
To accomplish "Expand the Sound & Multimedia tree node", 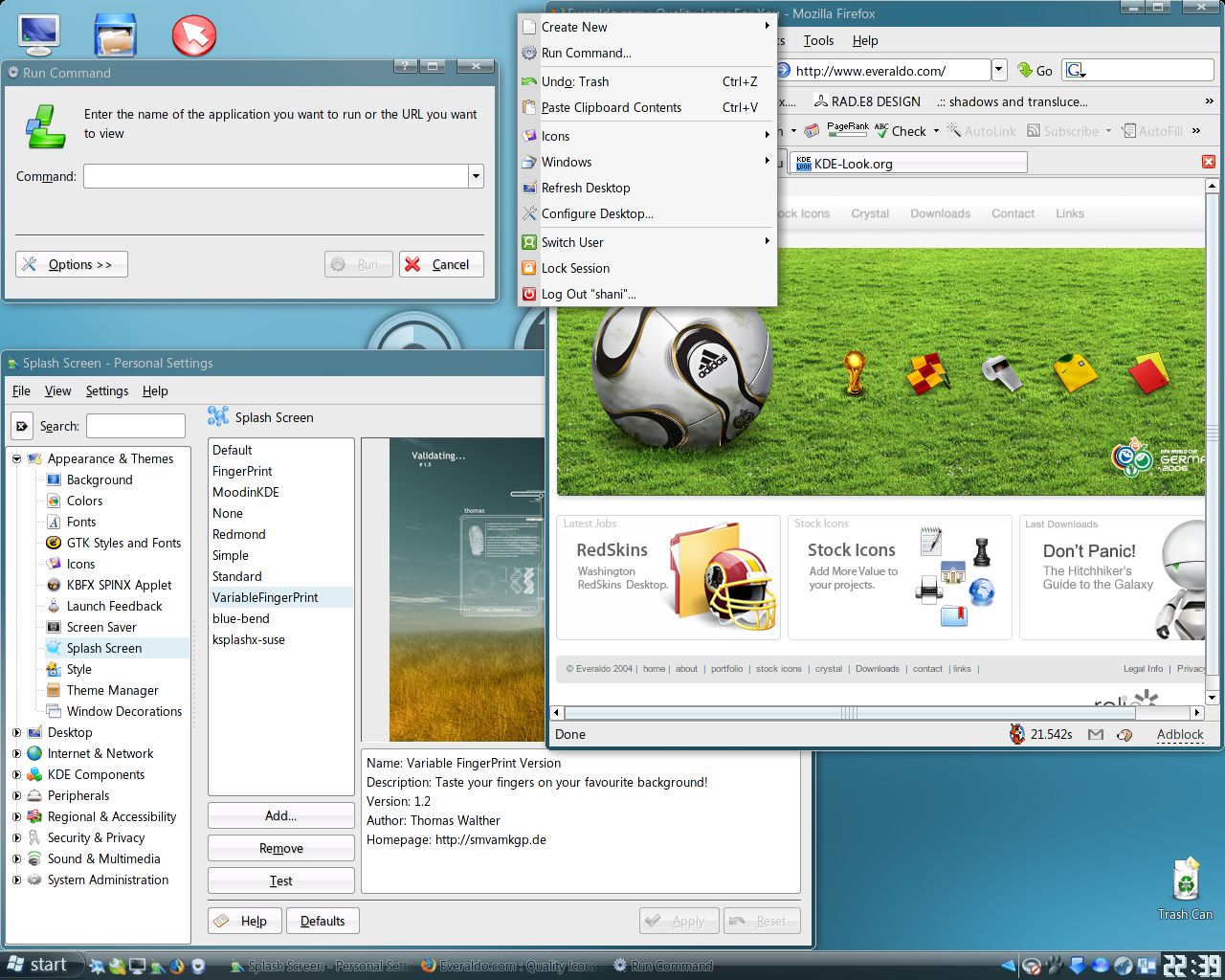I will (16, 858).
